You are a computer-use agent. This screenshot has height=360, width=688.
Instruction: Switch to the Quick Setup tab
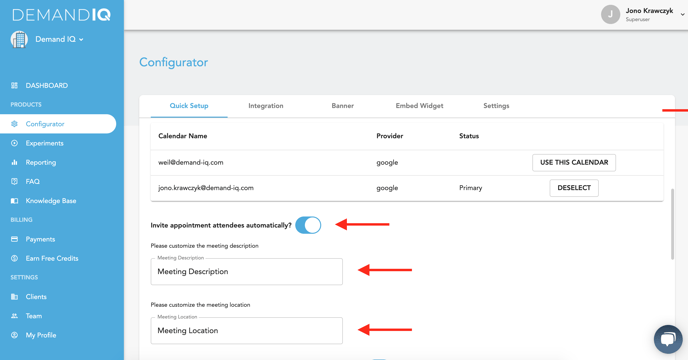click(189, 106)
